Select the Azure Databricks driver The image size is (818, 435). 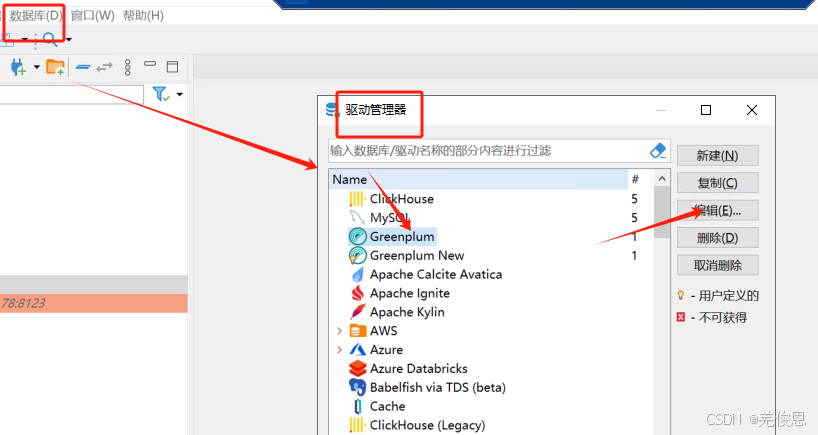click(x=418, y=368)
